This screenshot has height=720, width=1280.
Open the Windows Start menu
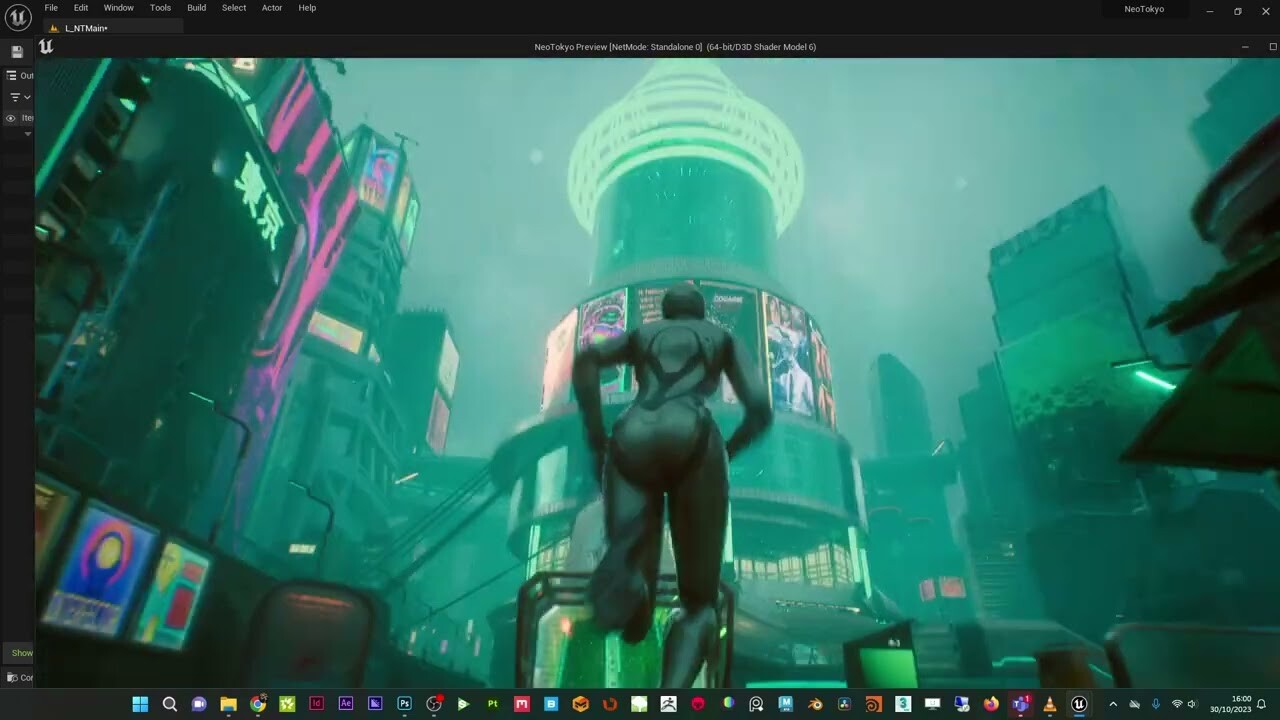(x=140, y=704)
